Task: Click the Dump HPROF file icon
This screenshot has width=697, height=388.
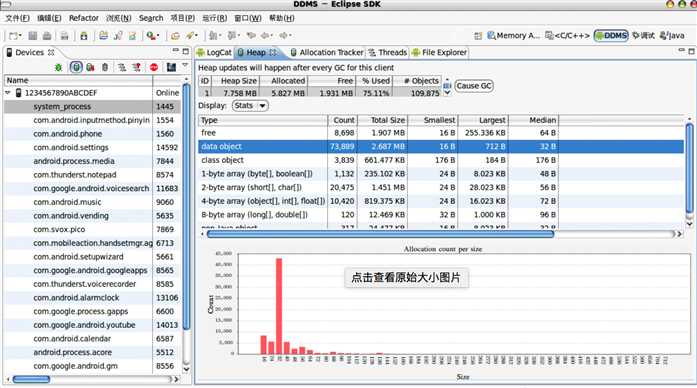Action: (x=91, y=68)
